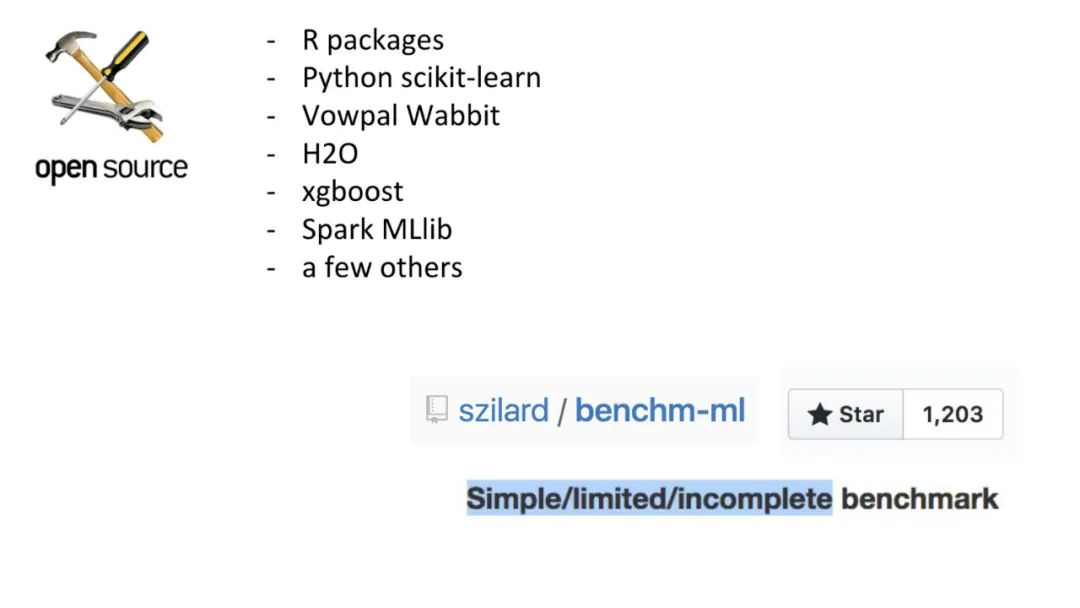Screen dimensions: 1080x608
Task: Choose the "H2O" entry in the list
Action: pos(330,154)
